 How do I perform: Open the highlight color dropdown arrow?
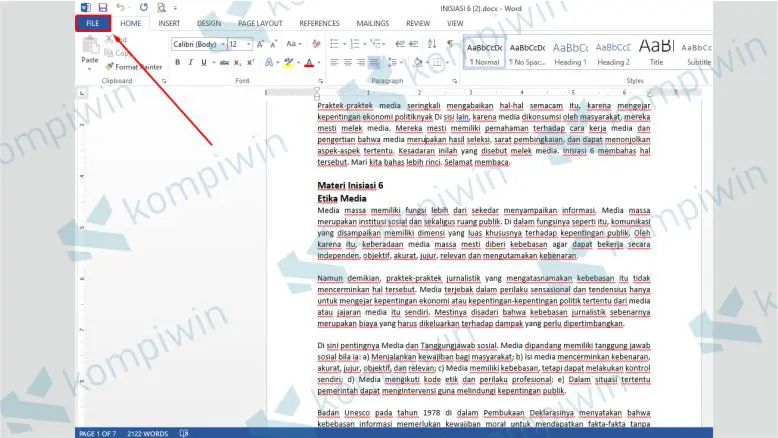click(298, 63)
